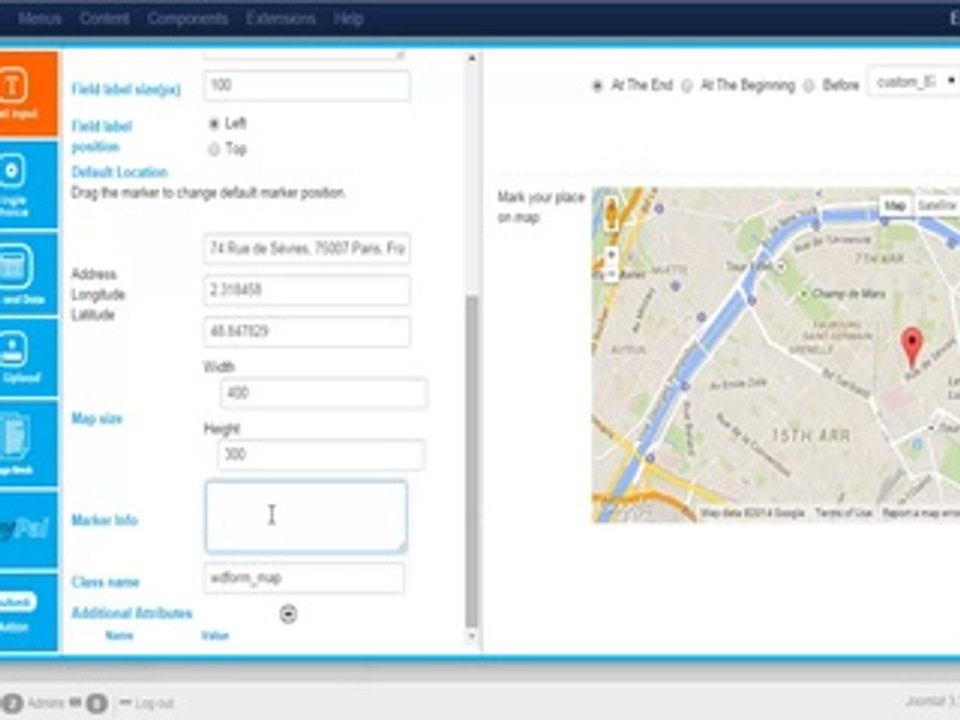Click the Address input field

[307, 249]
